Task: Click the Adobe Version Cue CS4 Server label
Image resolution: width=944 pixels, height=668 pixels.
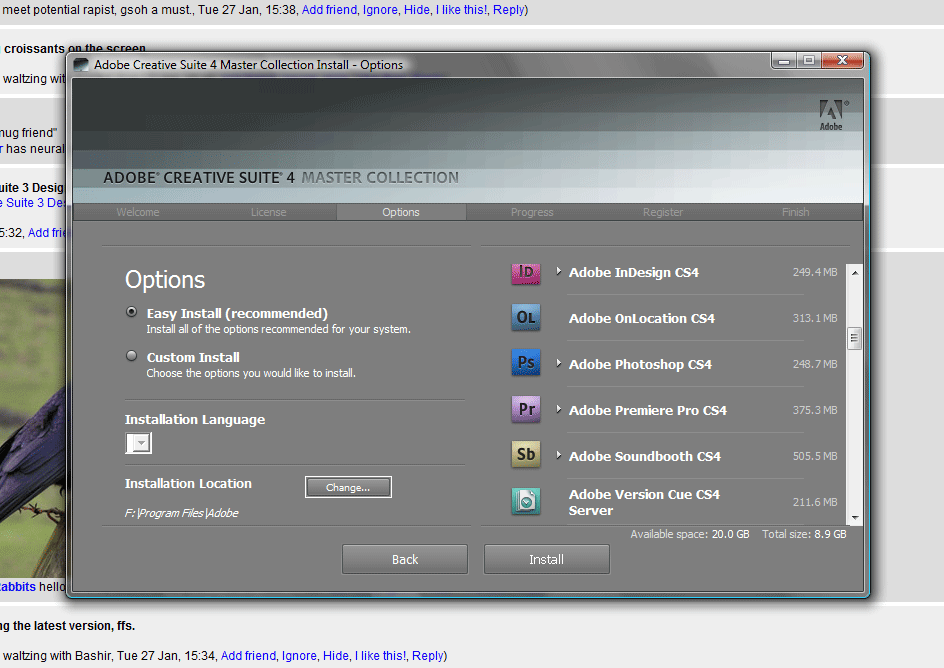Action: point(644,502)
